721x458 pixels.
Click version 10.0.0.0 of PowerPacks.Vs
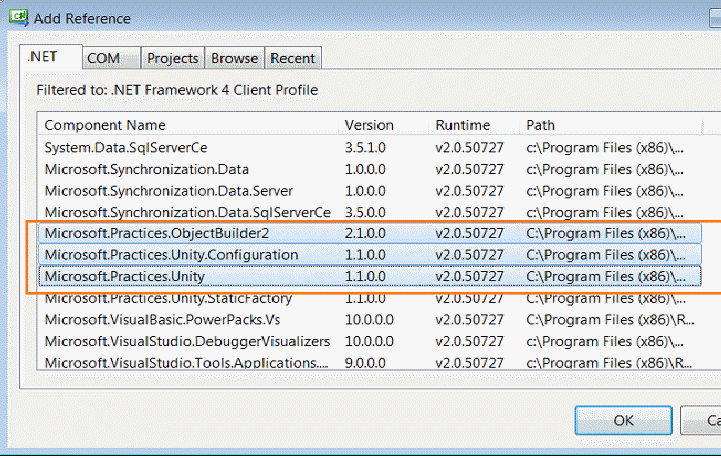coord(369,320)
